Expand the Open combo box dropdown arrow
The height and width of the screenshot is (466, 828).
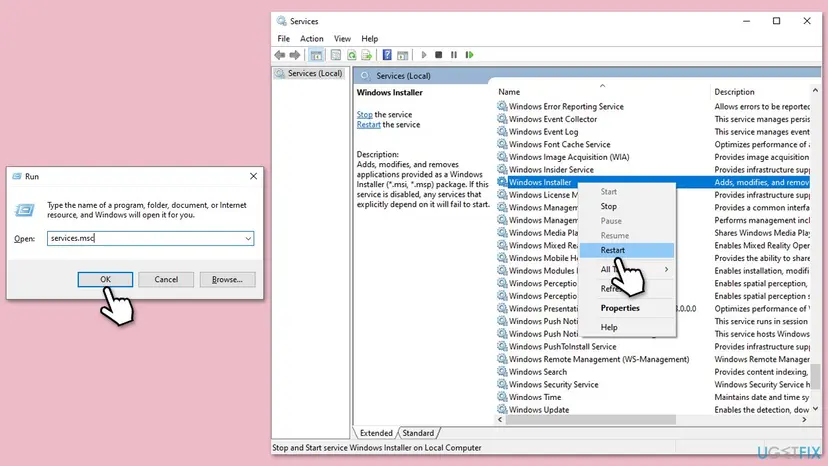(x=248, y=238)
